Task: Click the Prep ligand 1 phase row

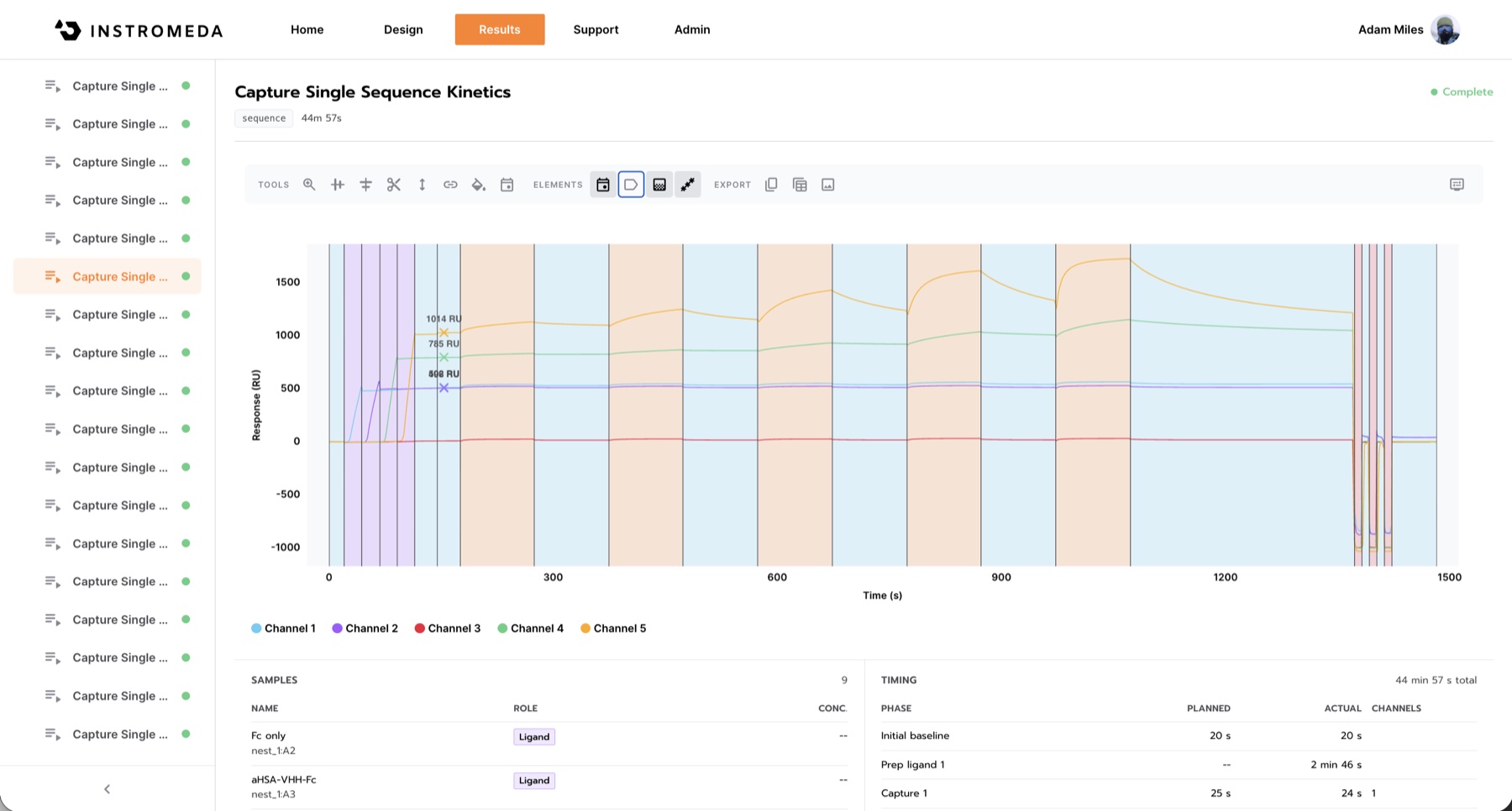Action: [x=1179, y=765]
